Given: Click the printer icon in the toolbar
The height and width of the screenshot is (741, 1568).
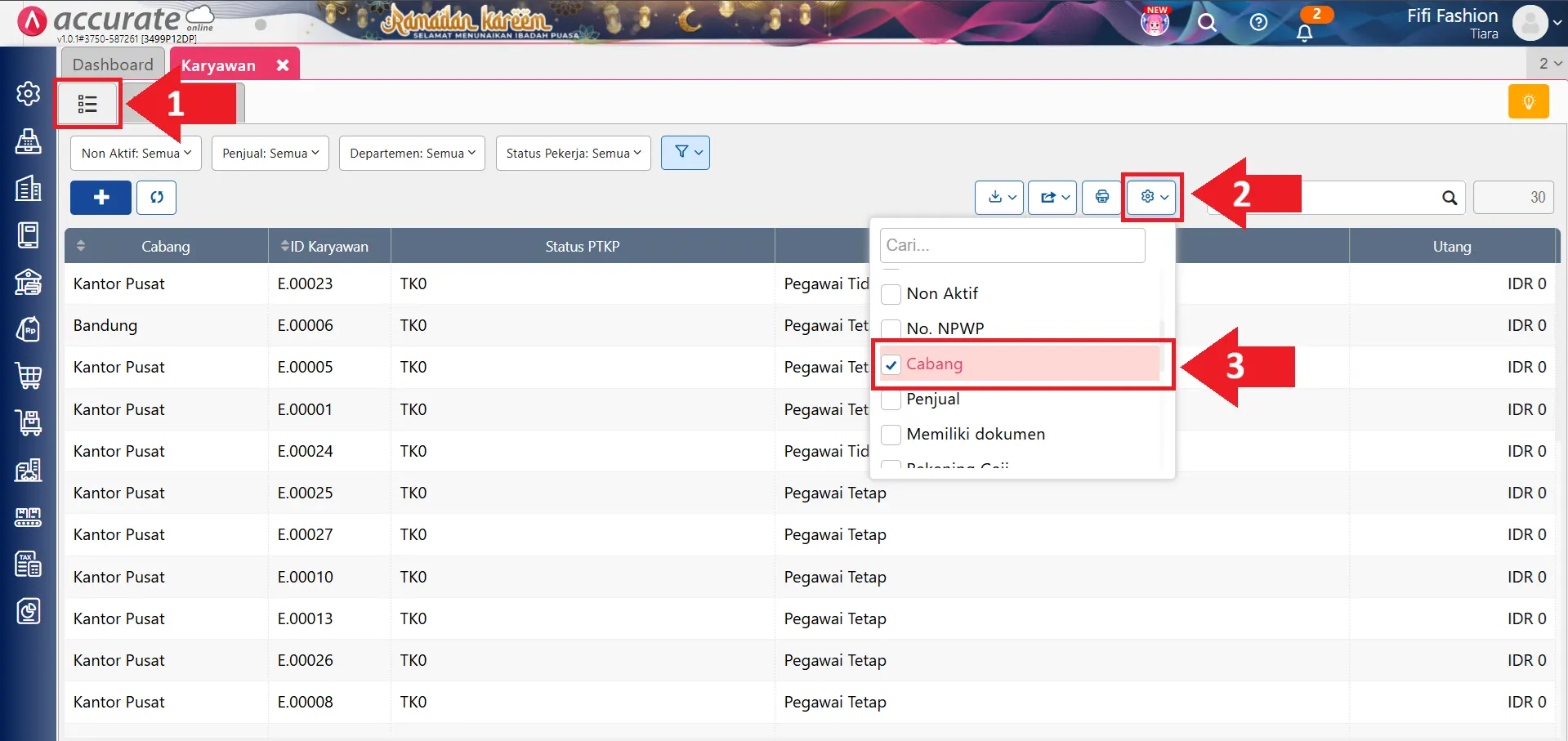Looking at the screenshot, I should 1101,197.
